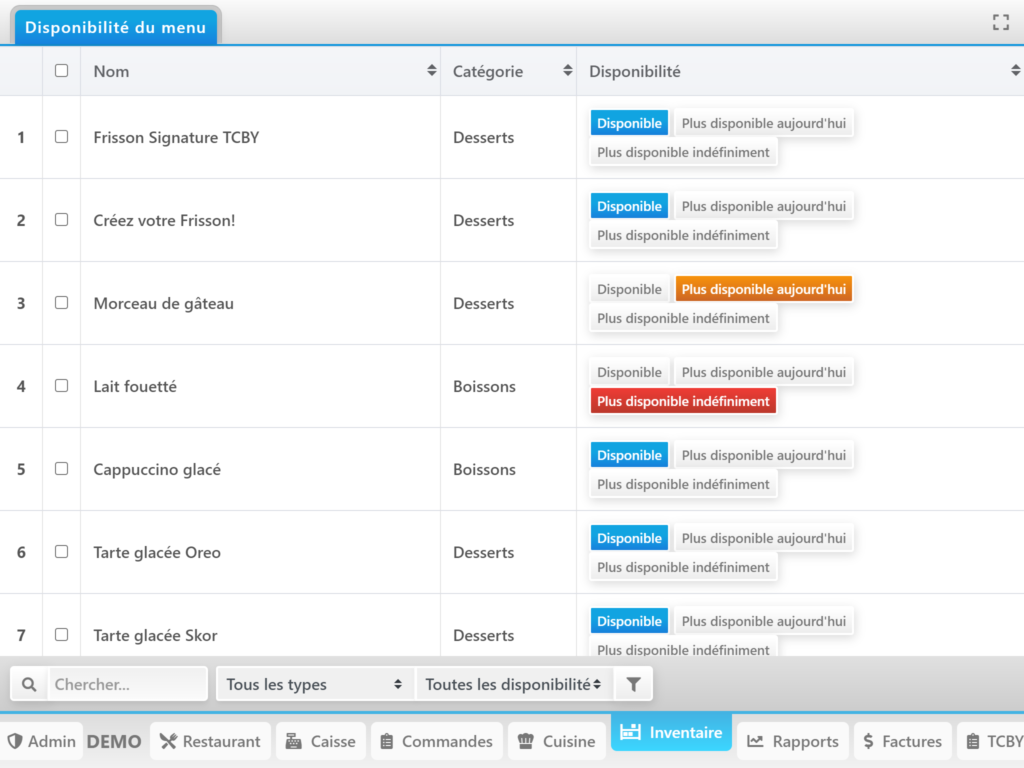This screenshot has height=768, width=1024.
Task: Select the Lait fouetté row checkbox
Action: (x=62, y=386)
